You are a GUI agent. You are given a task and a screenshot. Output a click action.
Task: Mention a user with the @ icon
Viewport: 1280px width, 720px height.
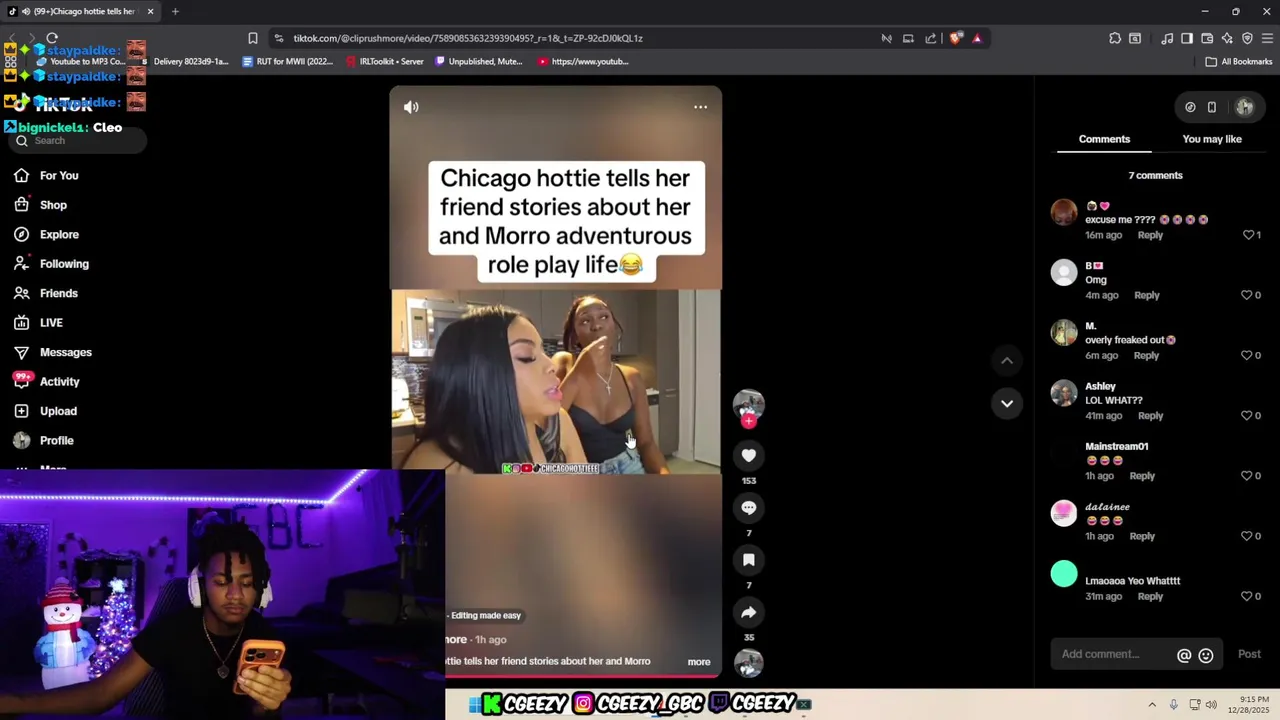(1184, 655)
